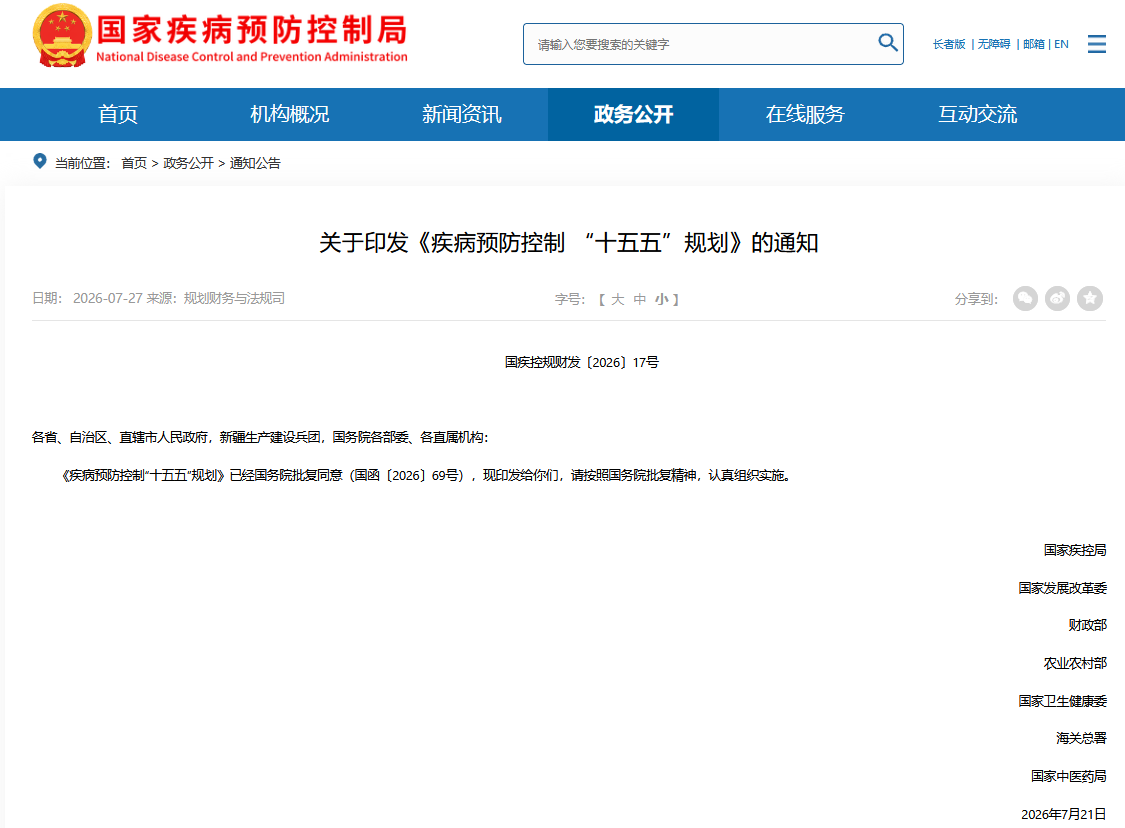Click 通知公告 breadcrumb link
This screenshot has height=828, width=1125.
(255, 163)
